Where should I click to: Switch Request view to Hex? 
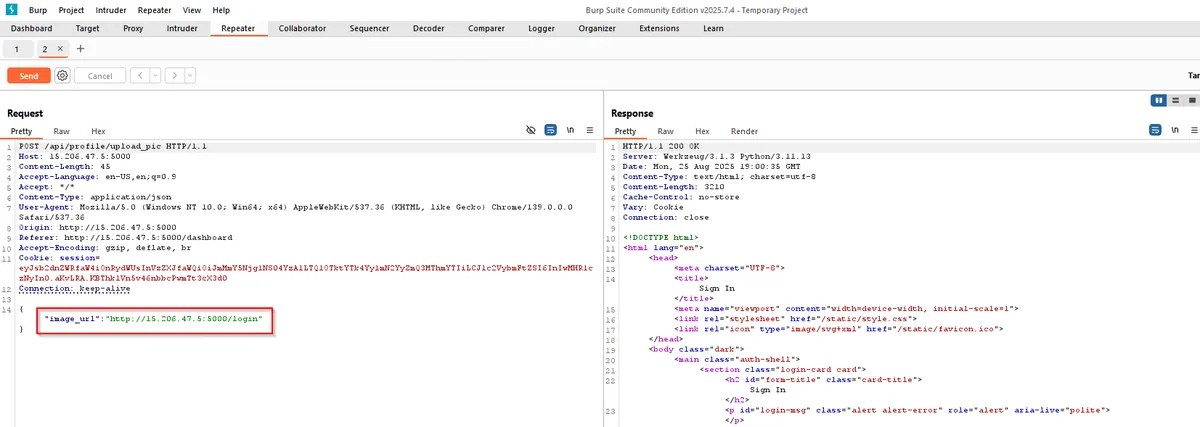[x=98, y=131]
